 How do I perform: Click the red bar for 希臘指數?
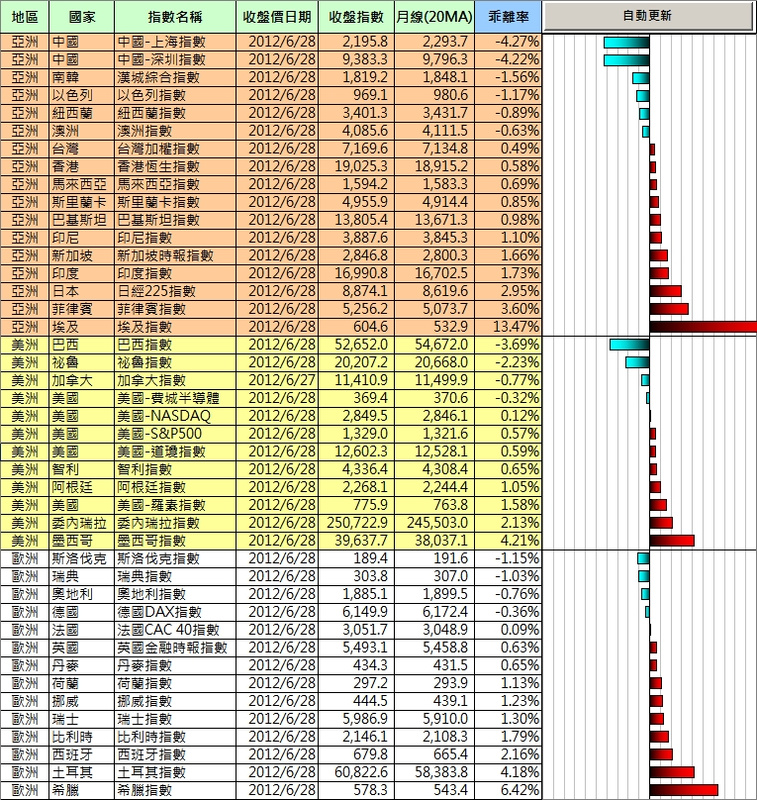pyautogui.click(x=684, y=790)
